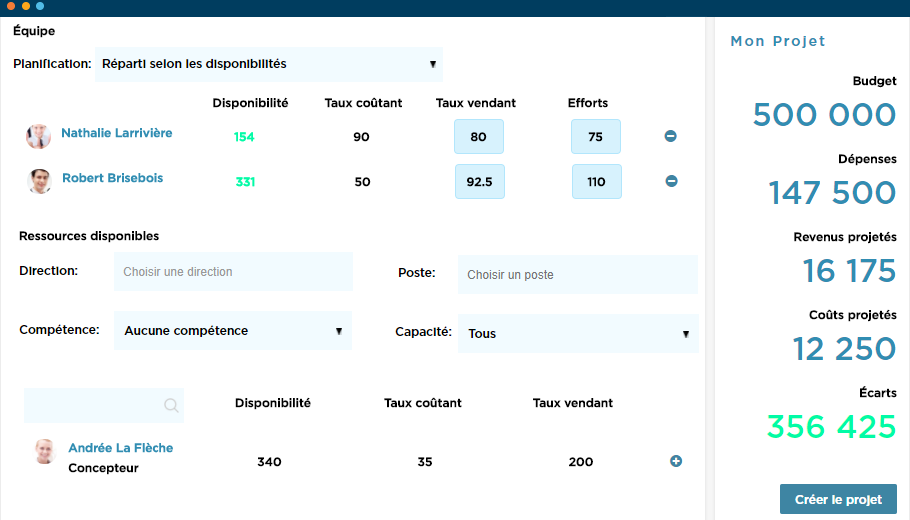910x520 pixels.
Task: Click the Concepteur job title
Action: tap(103, 468)
